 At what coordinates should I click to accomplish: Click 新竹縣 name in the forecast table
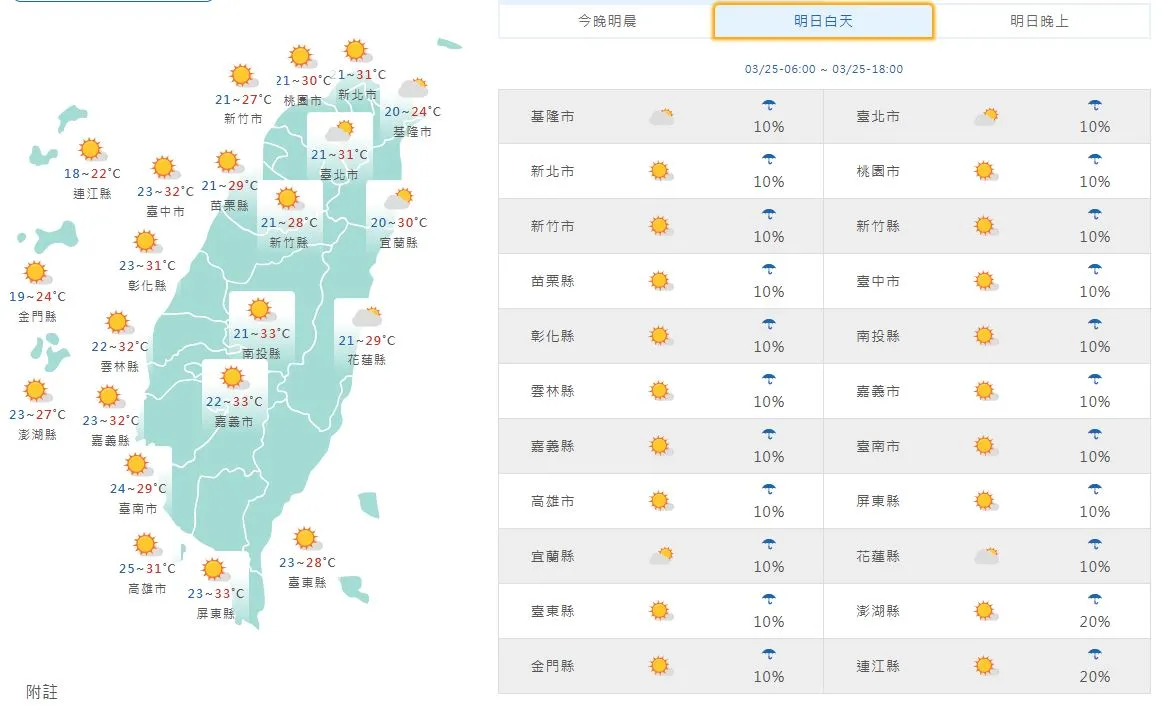coord(877,226)
